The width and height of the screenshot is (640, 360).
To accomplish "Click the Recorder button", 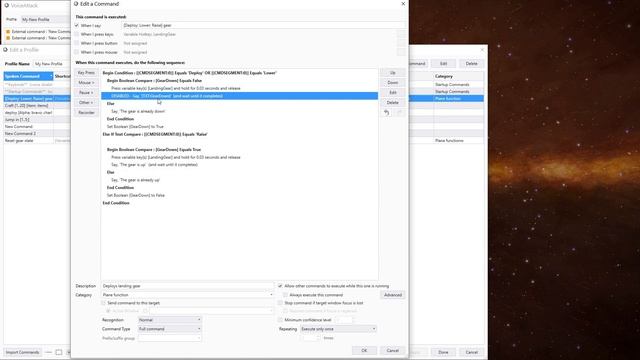I will point(86,113).
